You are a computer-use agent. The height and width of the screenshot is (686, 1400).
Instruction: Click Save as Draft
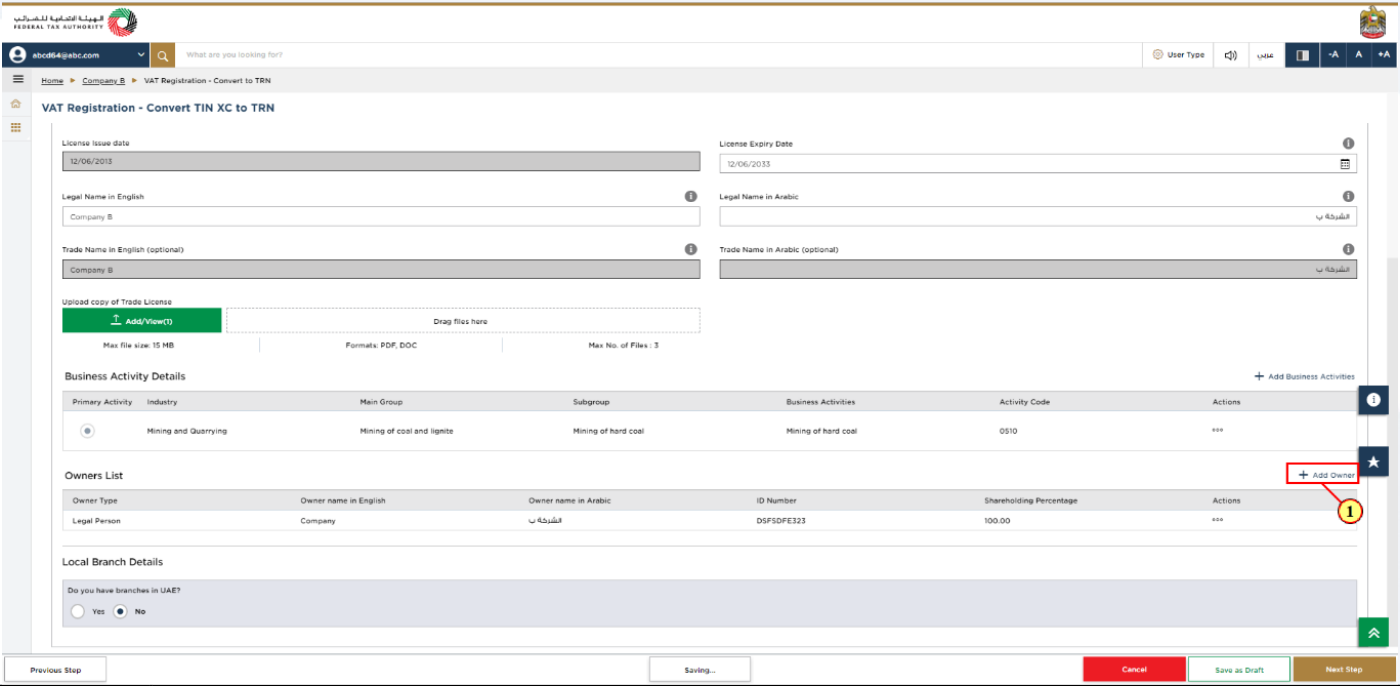click(1239, 670)
